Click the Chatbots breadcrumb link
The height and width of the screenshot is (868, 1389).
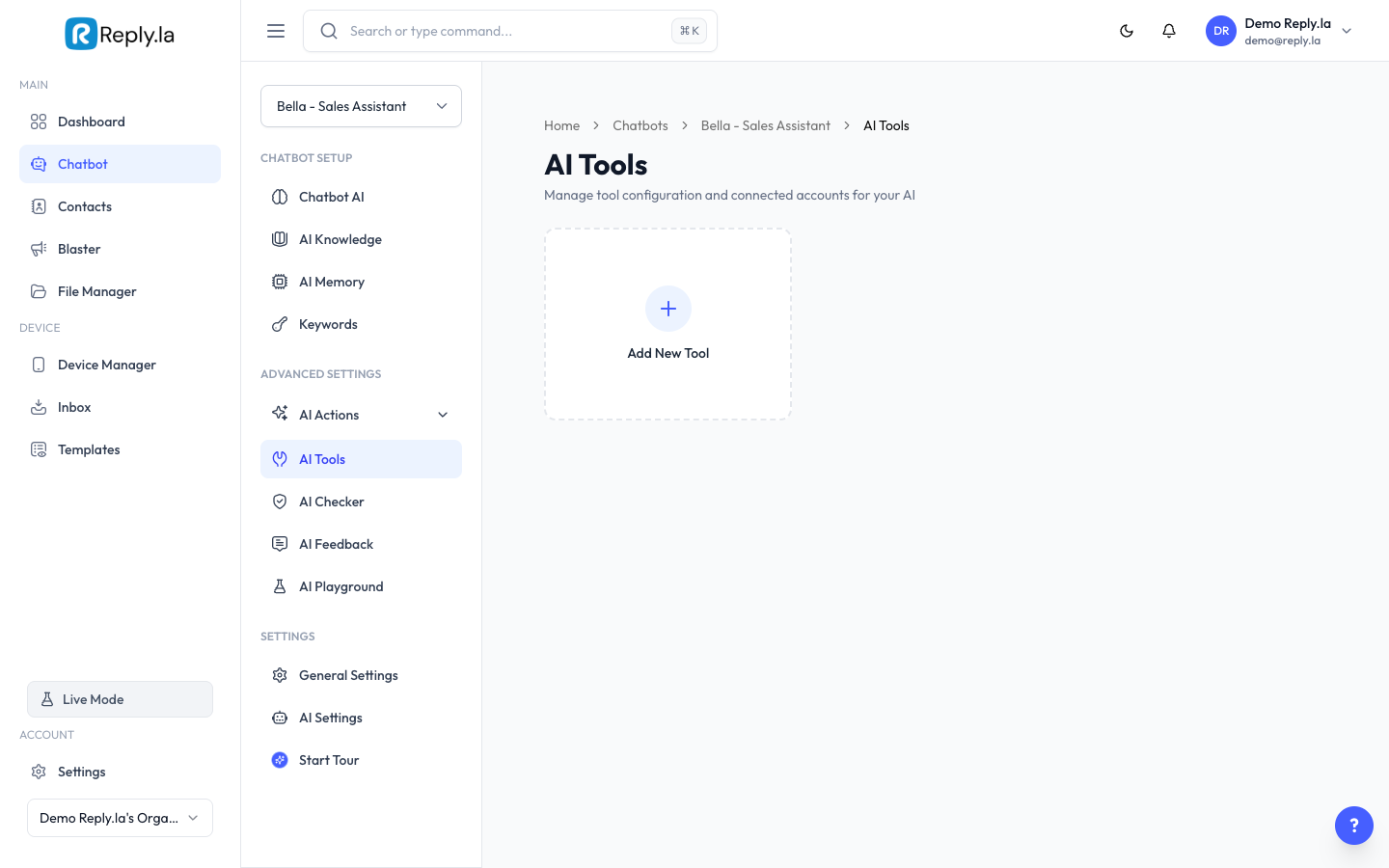(x=640, y=125)
